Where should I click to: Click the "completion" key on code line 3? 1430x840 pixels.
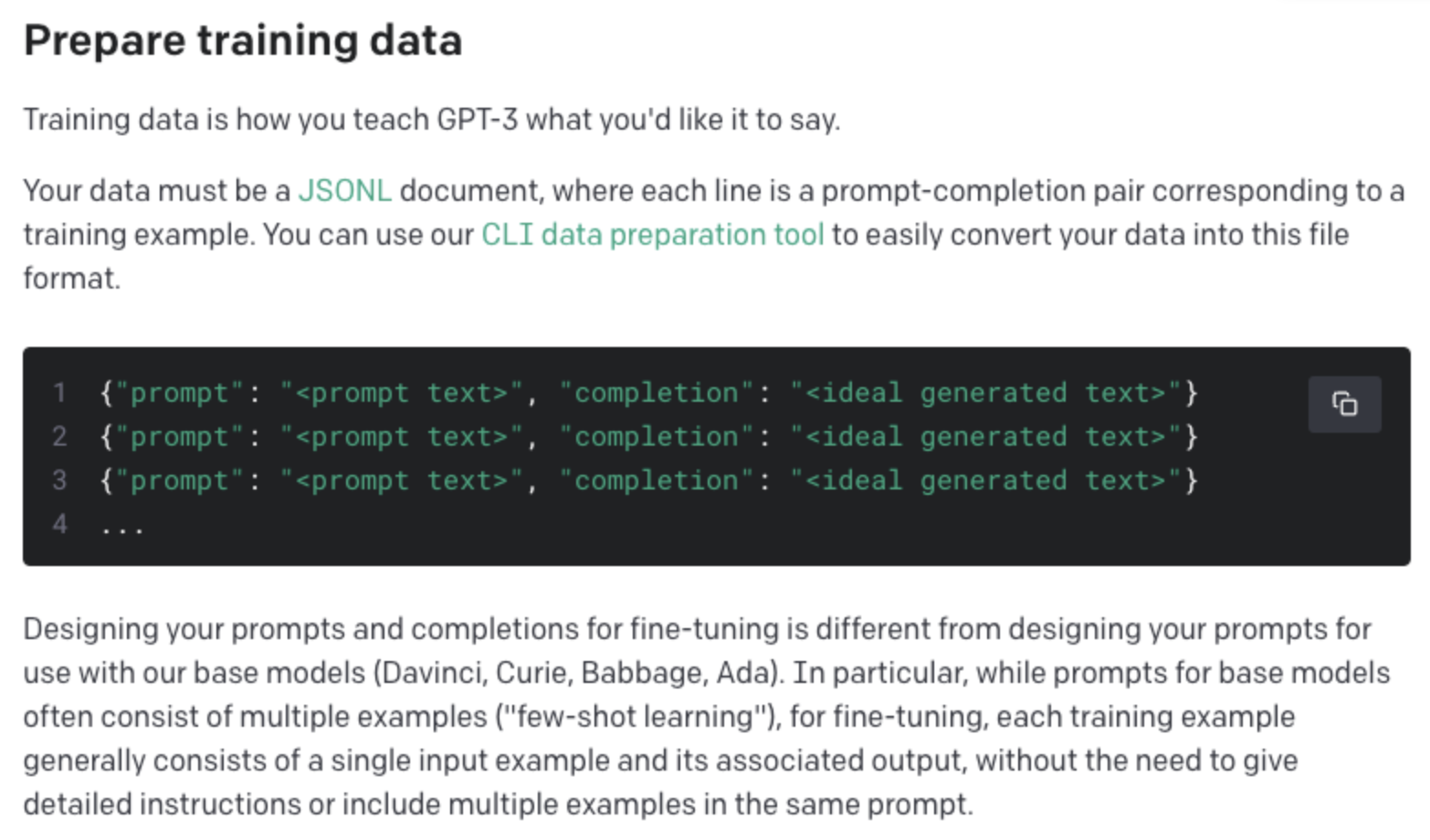657,480
